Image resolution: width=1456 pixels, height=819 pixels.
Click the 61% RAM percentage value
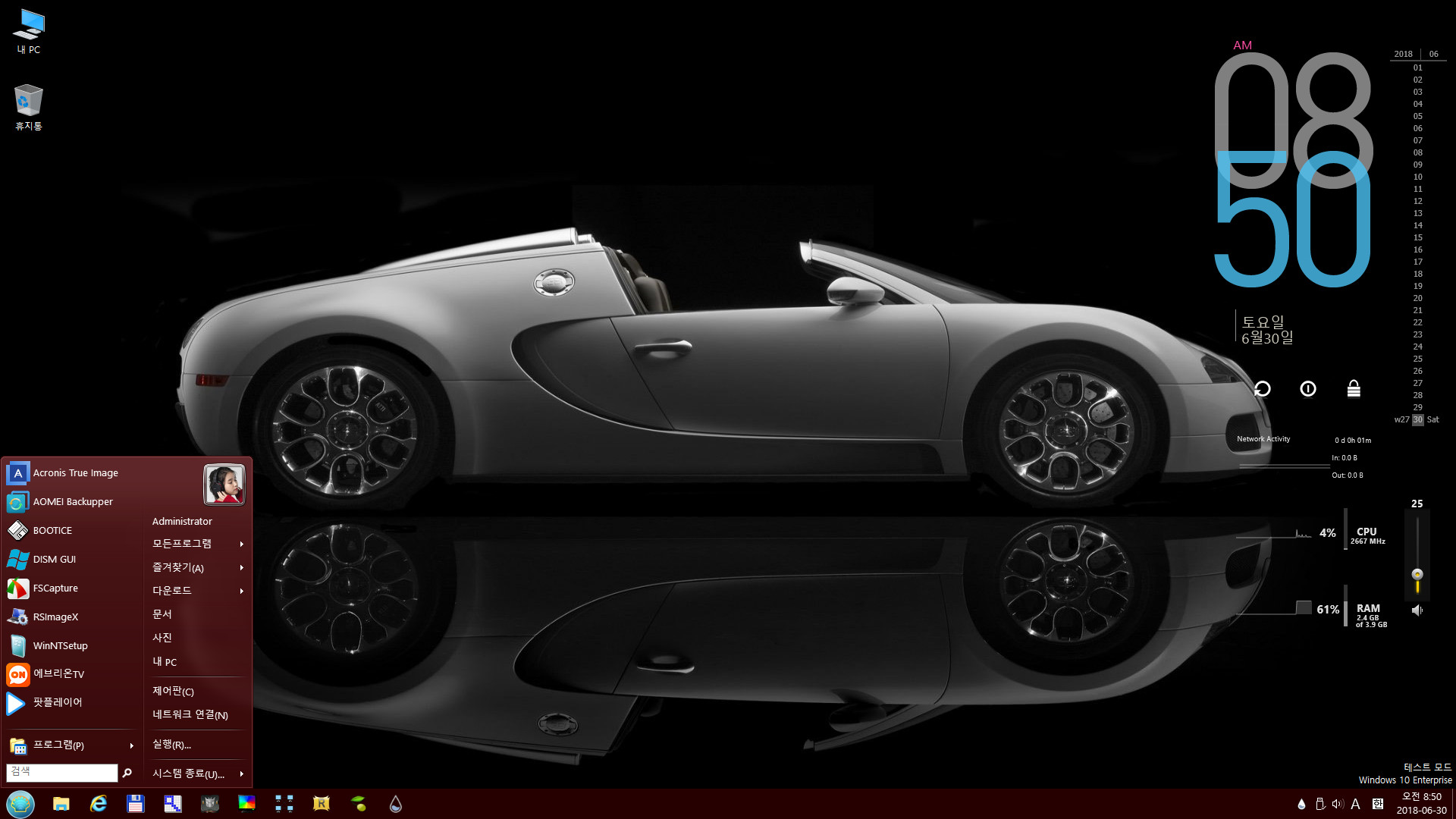1328,610
